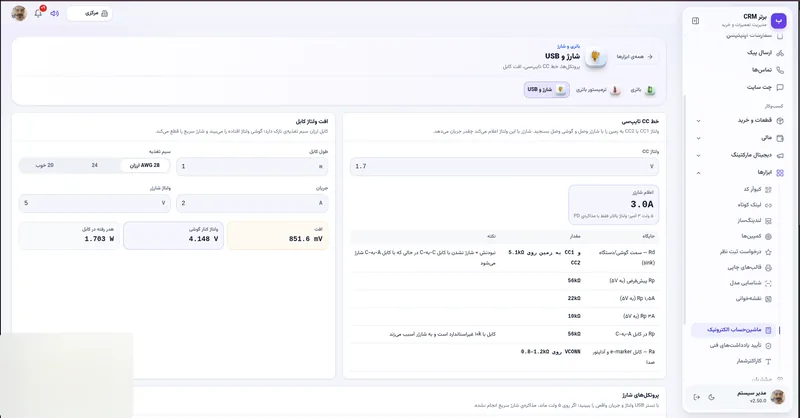Toggle dark mode with the moon icon

click(712, 397)
